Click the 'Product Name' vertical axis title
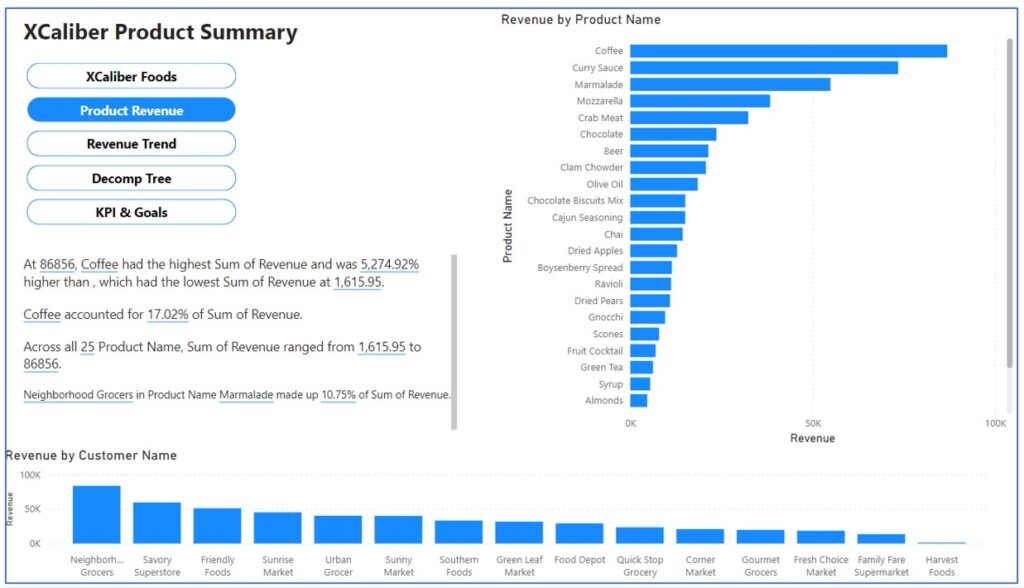The width and height of the screenshot is (1024, 588). (x=507, y=226)
